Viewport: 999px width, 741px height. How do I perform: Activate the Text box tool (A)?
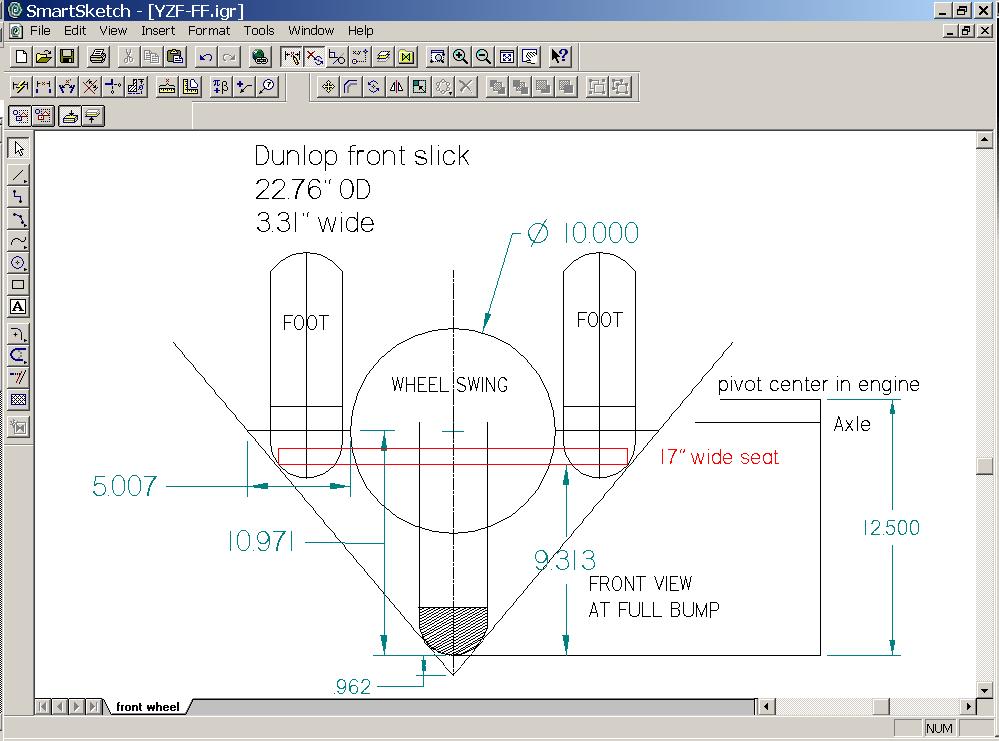(x=18, y=306)
